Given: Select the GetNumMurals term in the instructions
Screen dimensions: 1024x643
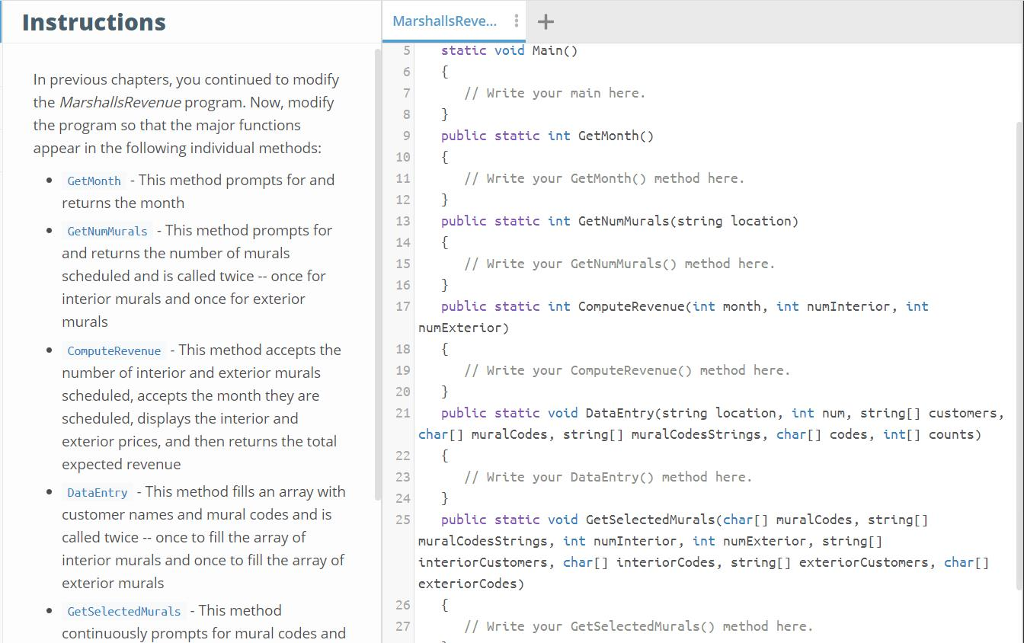Looking at the screenshot, I should (x=106, y=230).
